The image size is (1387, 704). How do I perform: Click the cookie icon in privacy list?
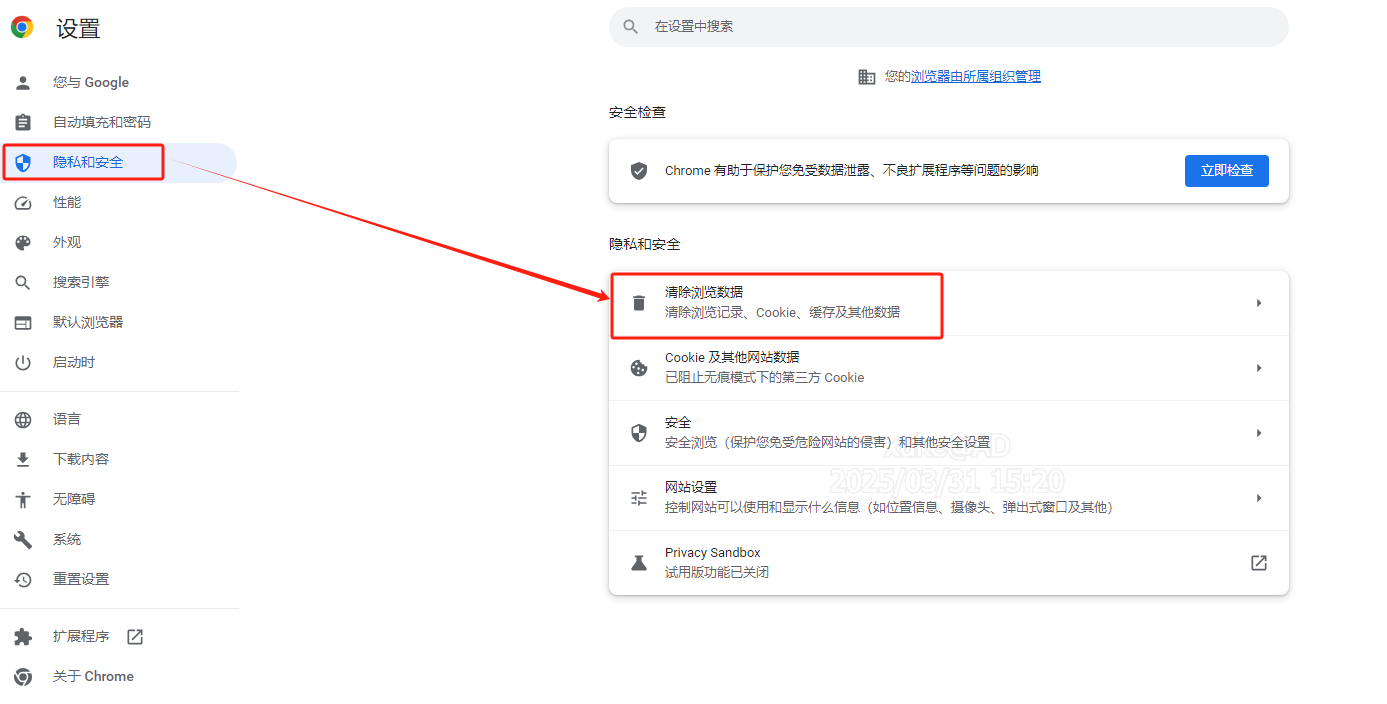tap(639, 368)
